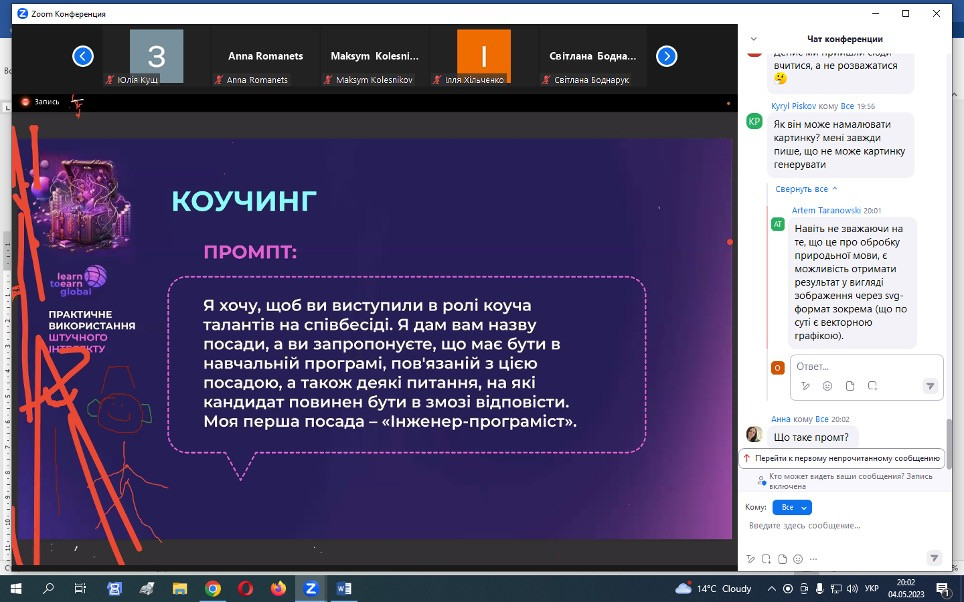Screen dimensions: 964x602
Task: Collapse the chat panel with the chevron
Action: (x=754, y=39)
